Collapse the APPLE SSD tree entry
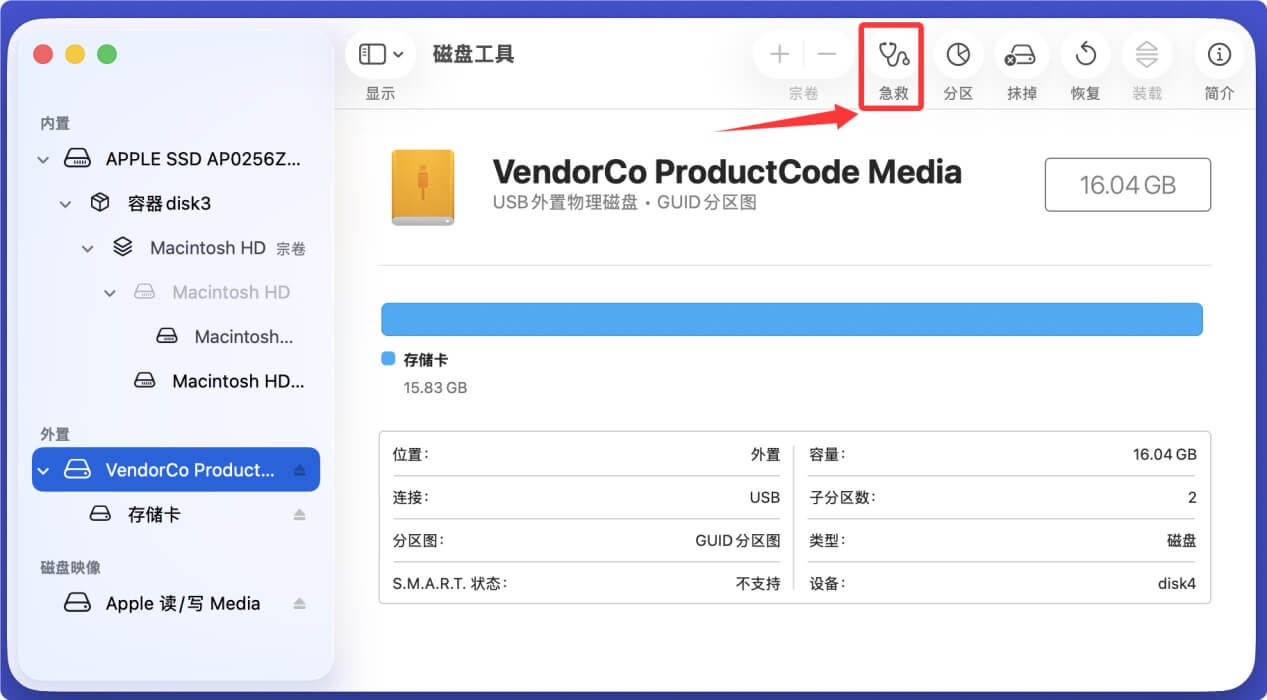The width and height of the screenshot is (1267, 700). pyautogui.click(x=42, y=158)
